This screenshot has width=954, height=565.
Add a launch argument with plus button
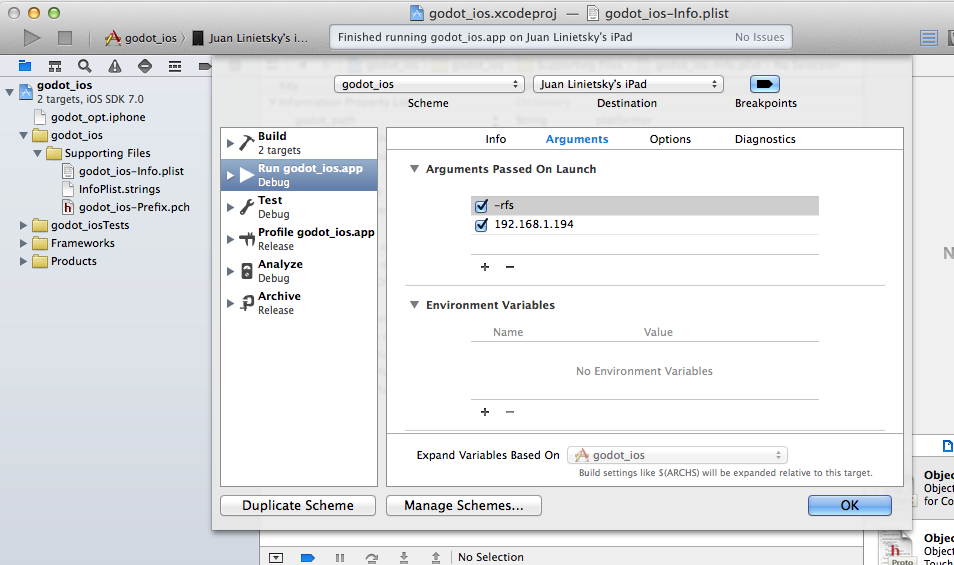click(x=485, y=267)
